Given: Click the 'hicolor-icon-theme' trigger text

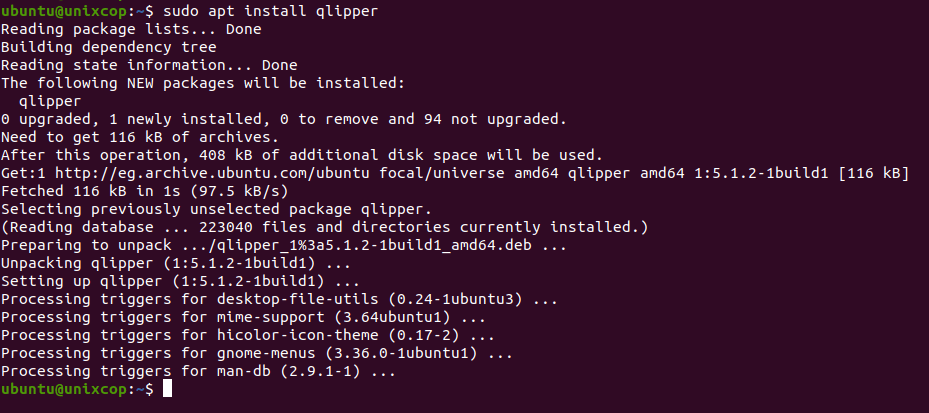Looking at the screenshot, I should point(298,335).
